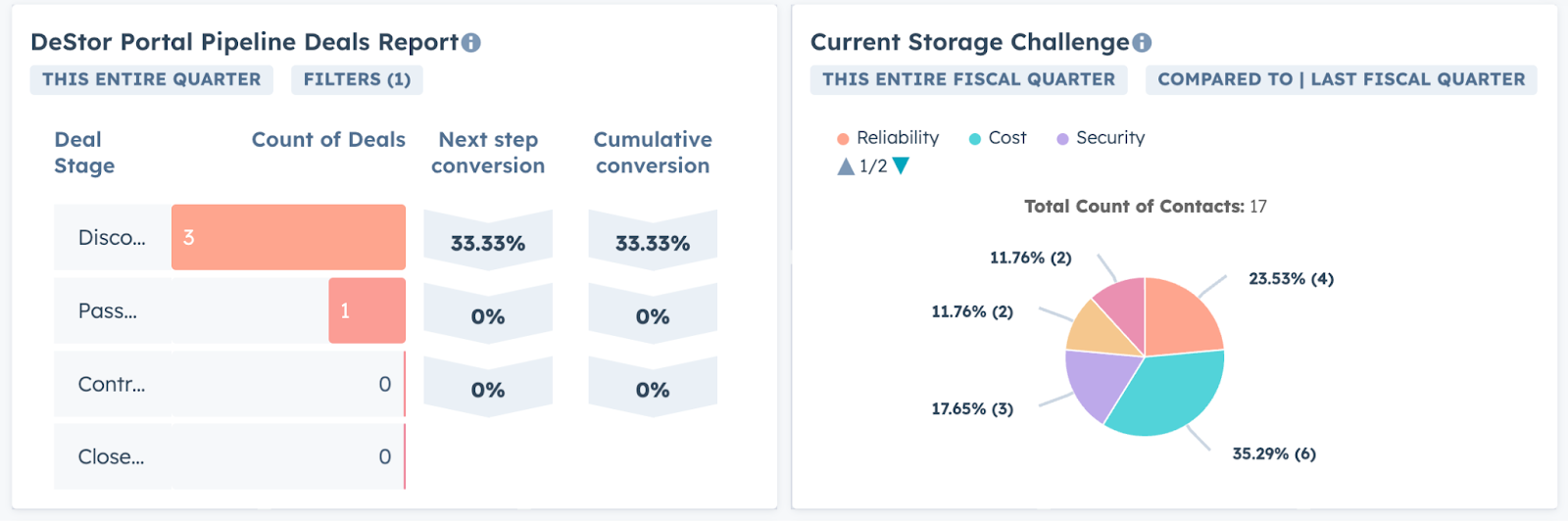Toggle Reliability series in pie legend
The width and height of the screenshot is (1568, 521).
889,138
